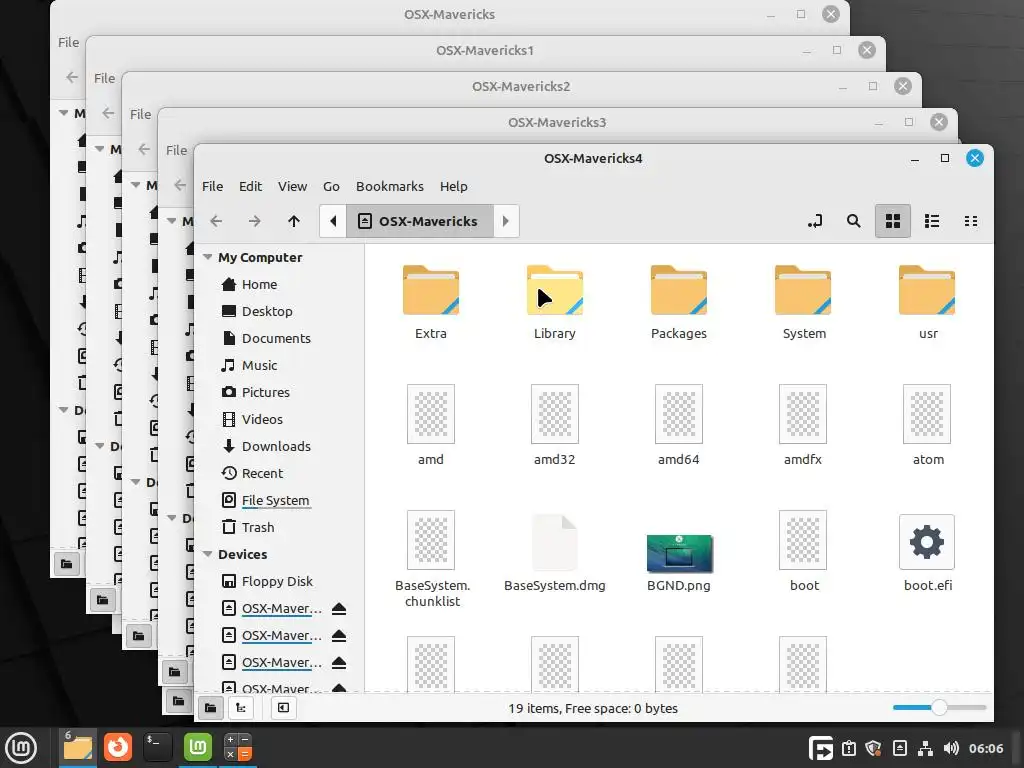This screenshot has height=768, width=1024.
Task: Open Trash in the sidebar
Action: (x=257, y=528)
